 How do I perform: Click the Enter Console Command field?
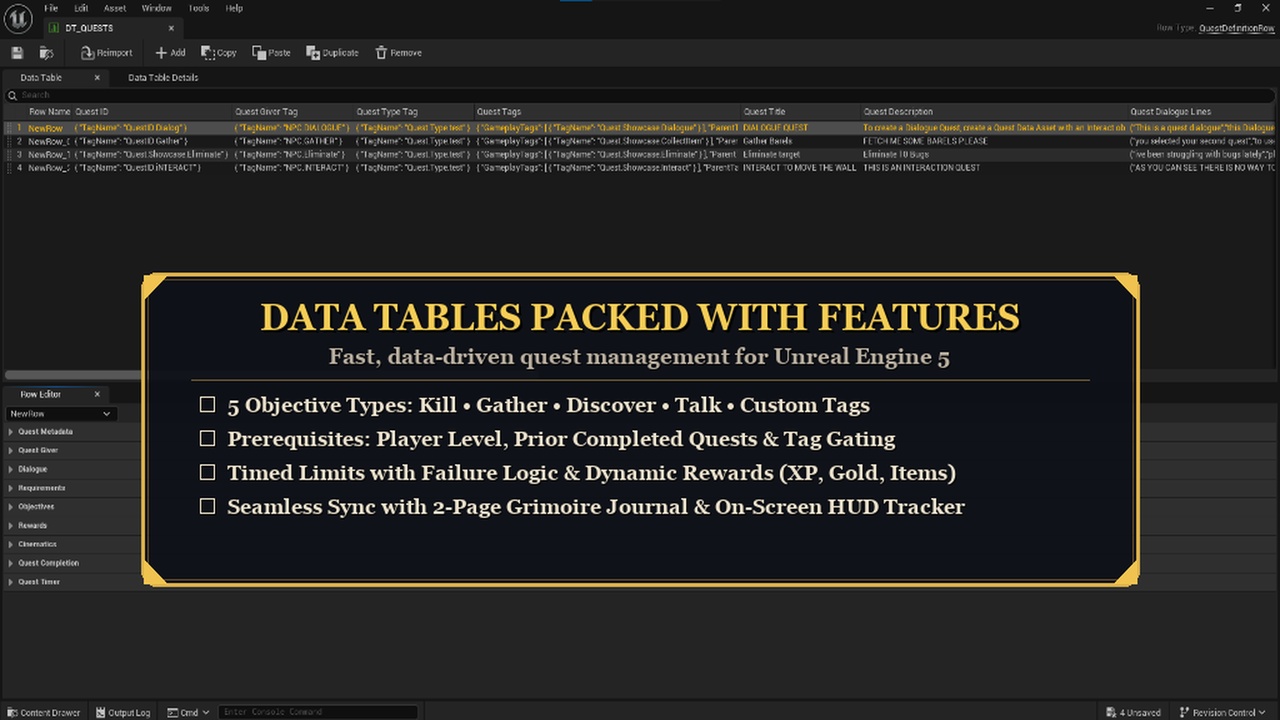[317, 712]
